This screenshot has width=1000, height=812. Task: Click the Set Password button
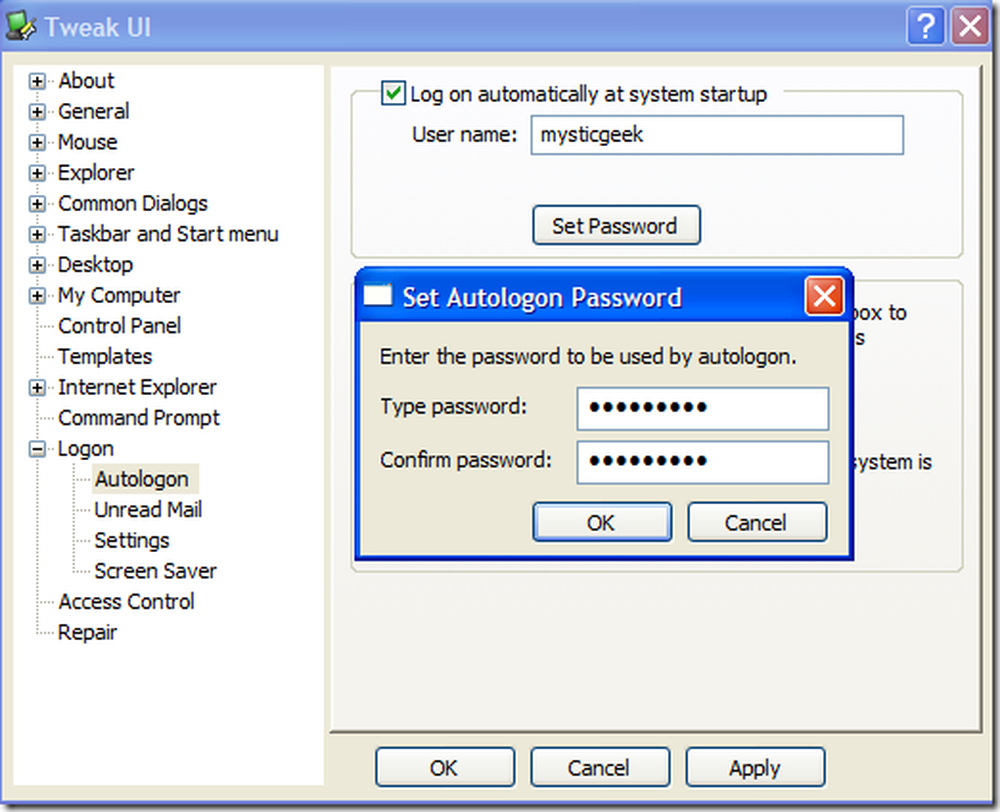click(616, 225)
